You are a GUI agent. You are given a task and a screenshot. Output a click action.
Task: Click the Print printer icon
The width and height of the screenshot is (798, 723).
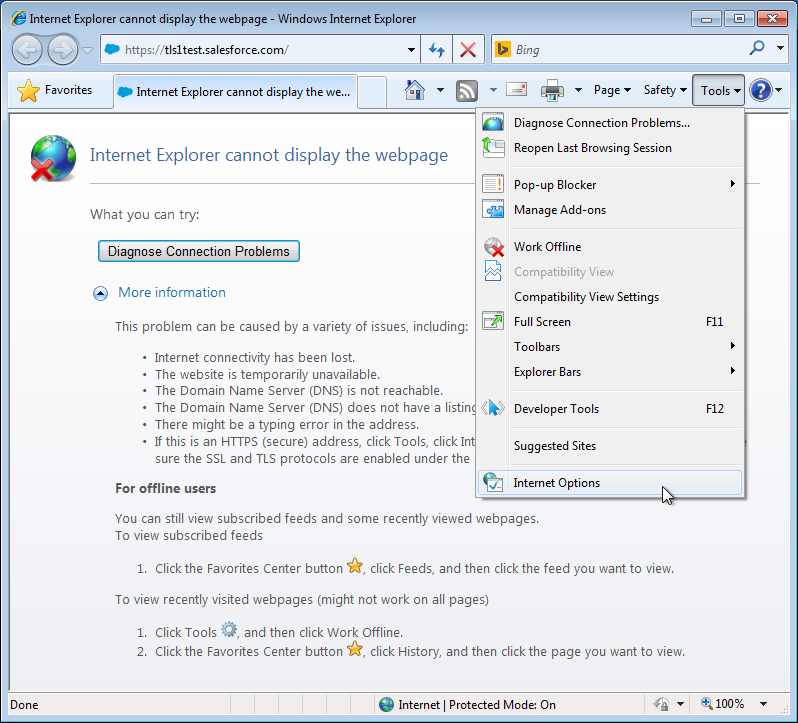coord(552,91)
